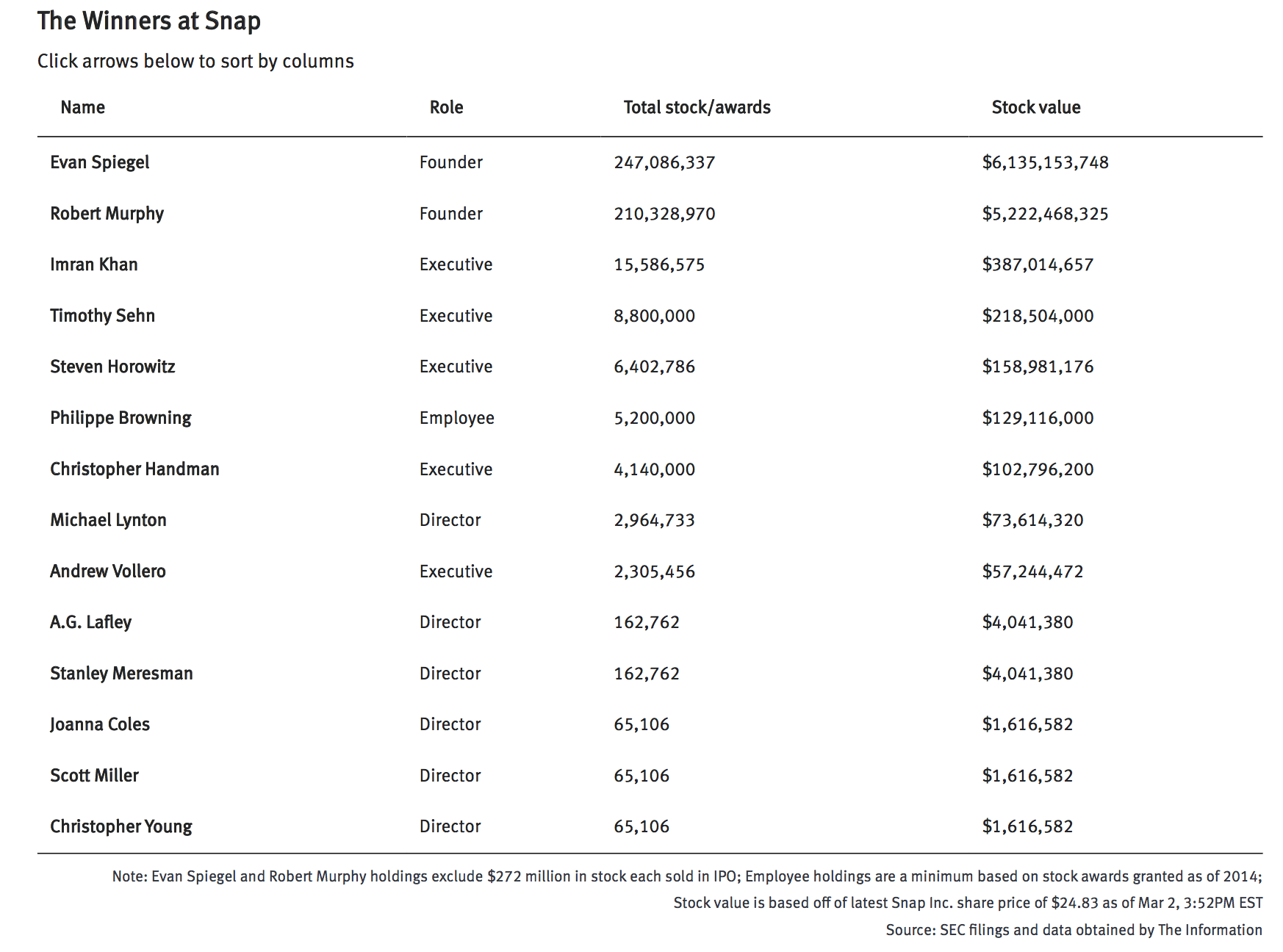Select the Evan Spiegel name cell
The height and width of the screenshot is (952, 1283).
(100, 162)
